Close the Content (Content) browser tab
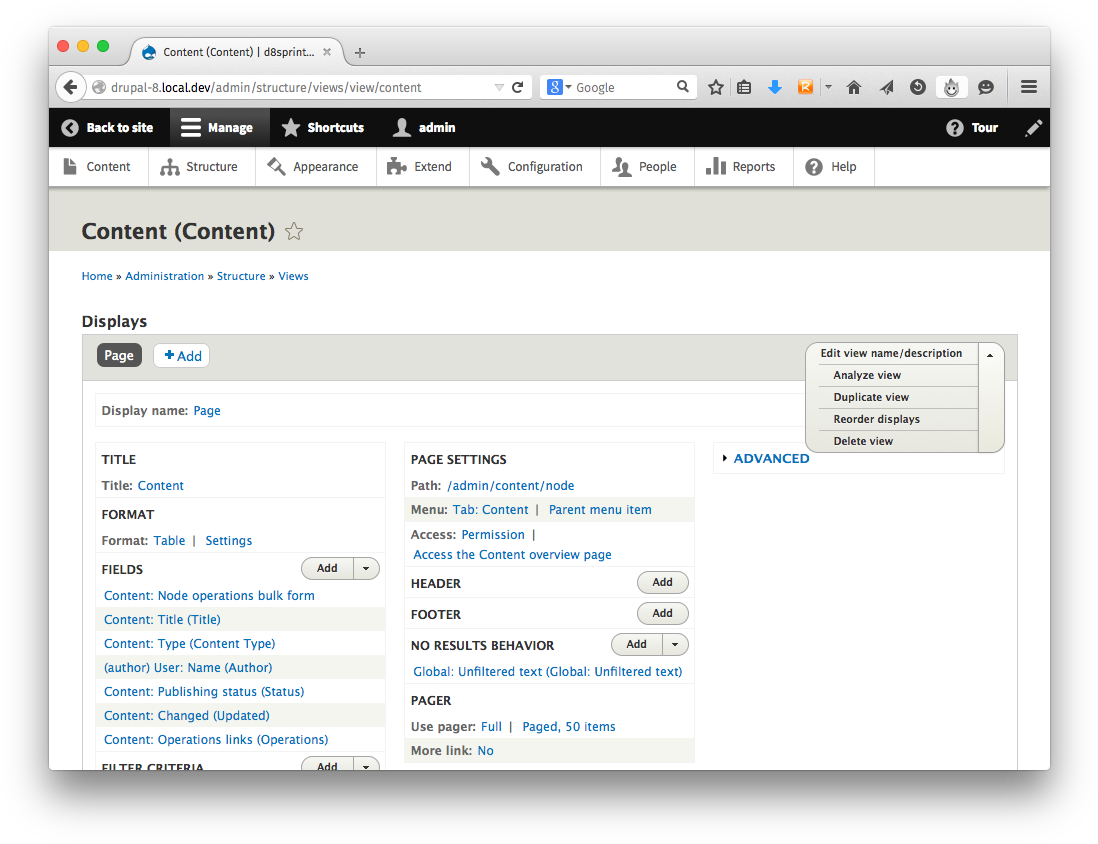This screenshot has height=844, width=1098. point(326,52)
